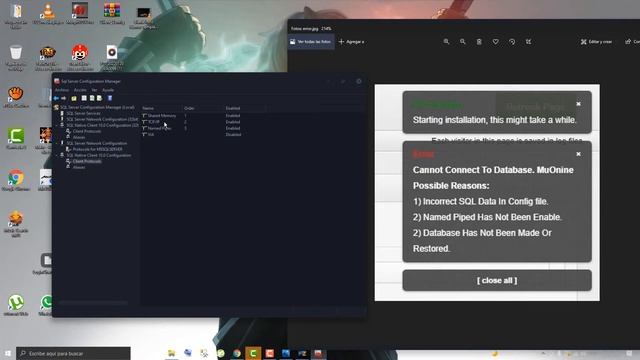Click the export list toolbar icon

(99, 98)
